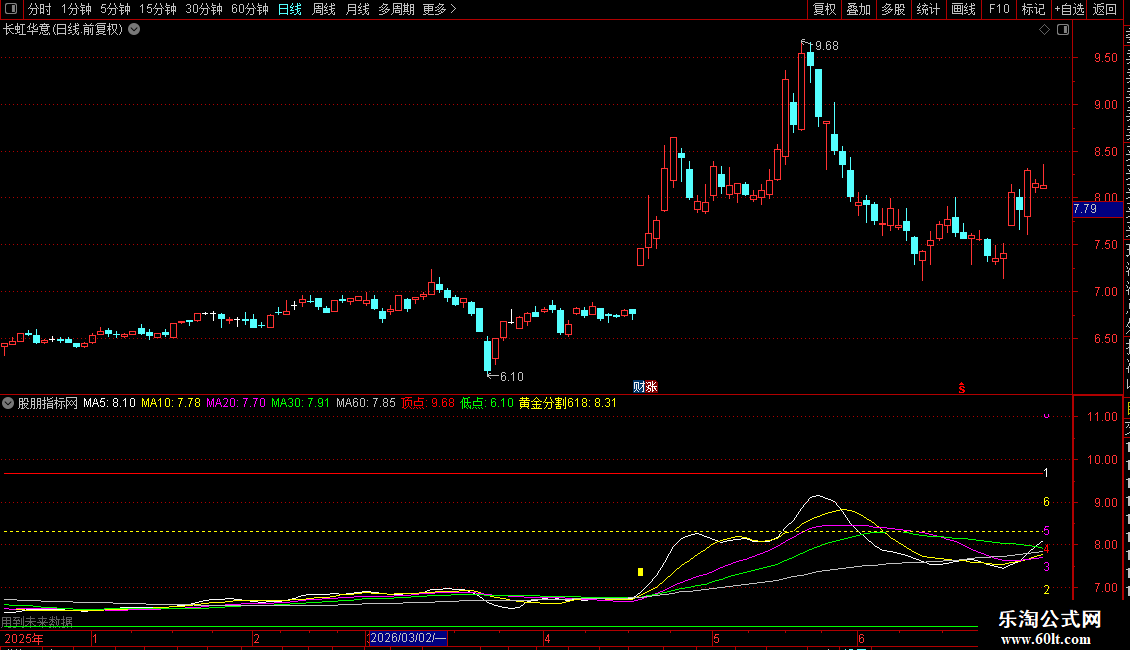This screenshot has width=1130, height=650.
Task: Expand the 更多 periods menu
Action: pyautogui.click(x=439, y=9)
